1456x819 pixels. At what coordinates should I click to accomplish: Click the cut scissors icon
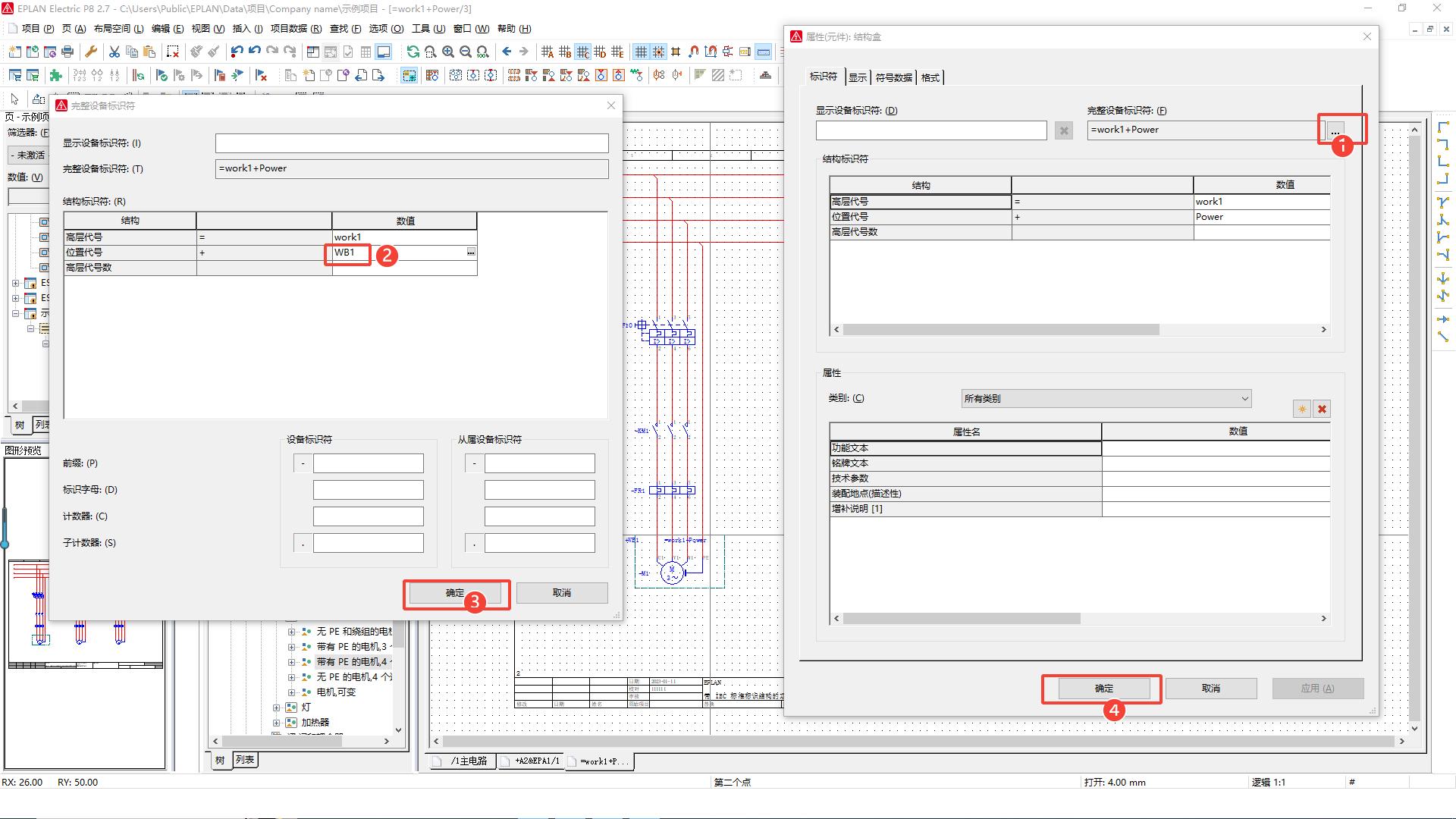click(115, 52)
